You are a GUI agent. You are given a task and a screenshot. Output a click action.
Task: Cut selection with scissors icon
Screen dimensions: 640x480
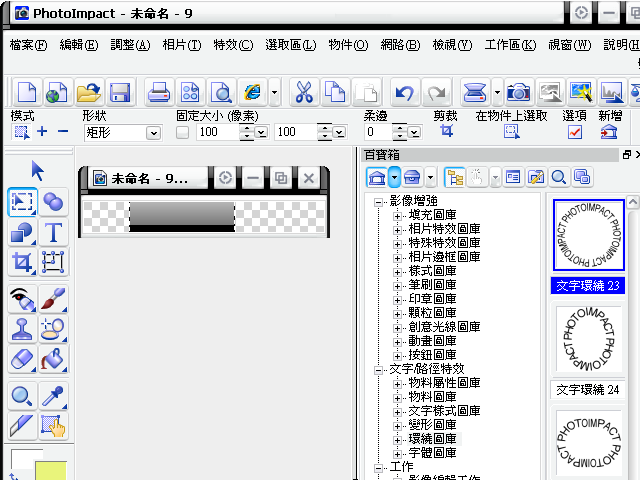(304, 91)
